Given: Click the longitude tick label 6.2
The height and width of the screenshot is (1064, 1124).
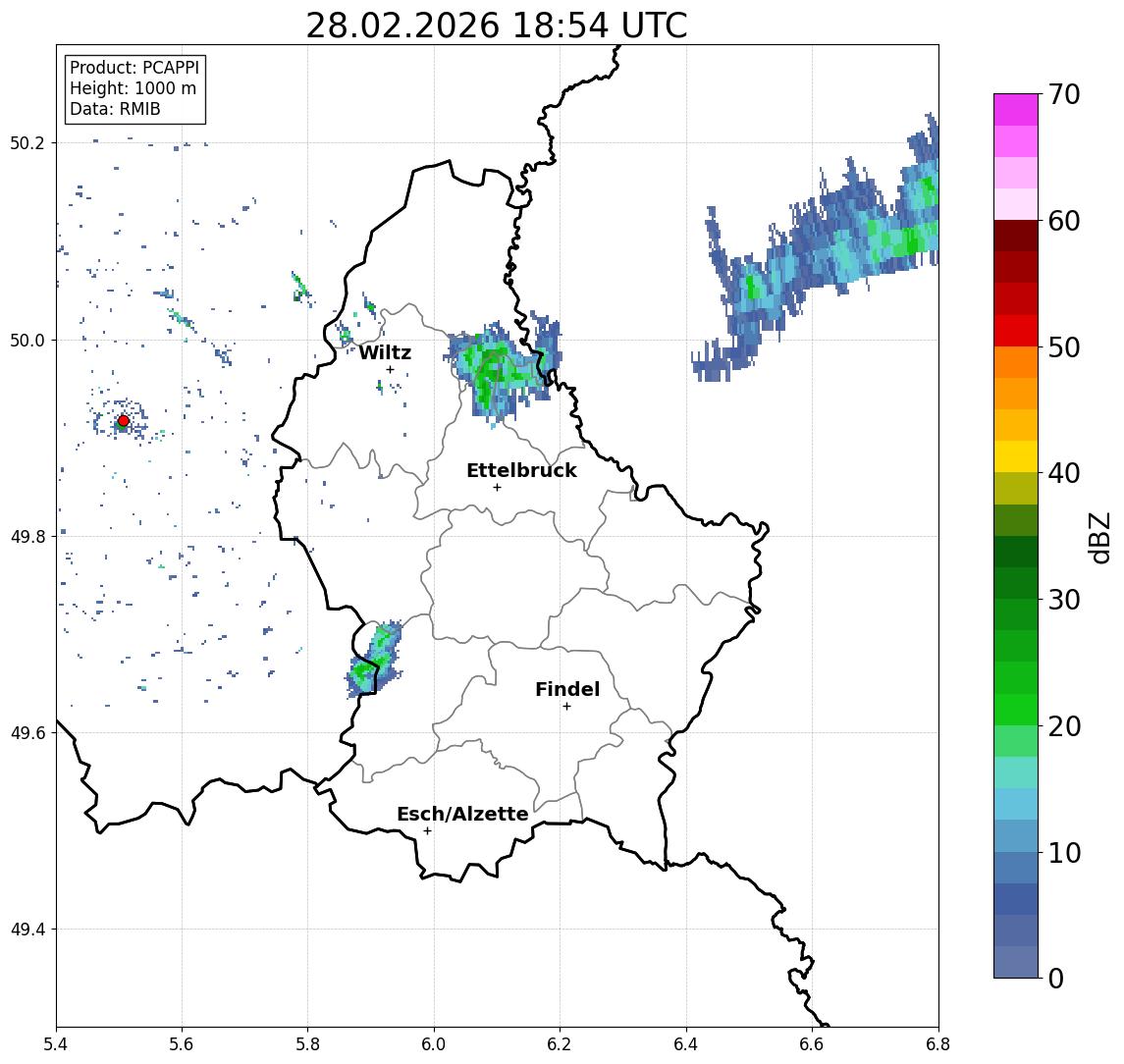Looking at the screenshot, I should coord(560,1044).
